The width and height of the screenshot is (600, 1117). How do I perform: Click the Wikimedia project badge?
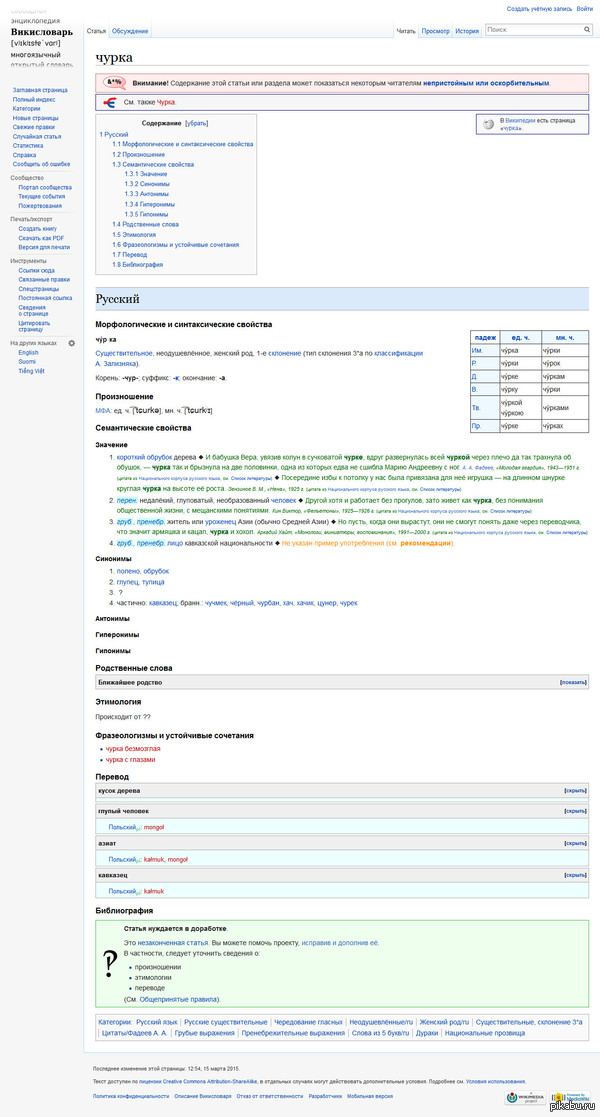(x=525, y=1098)
